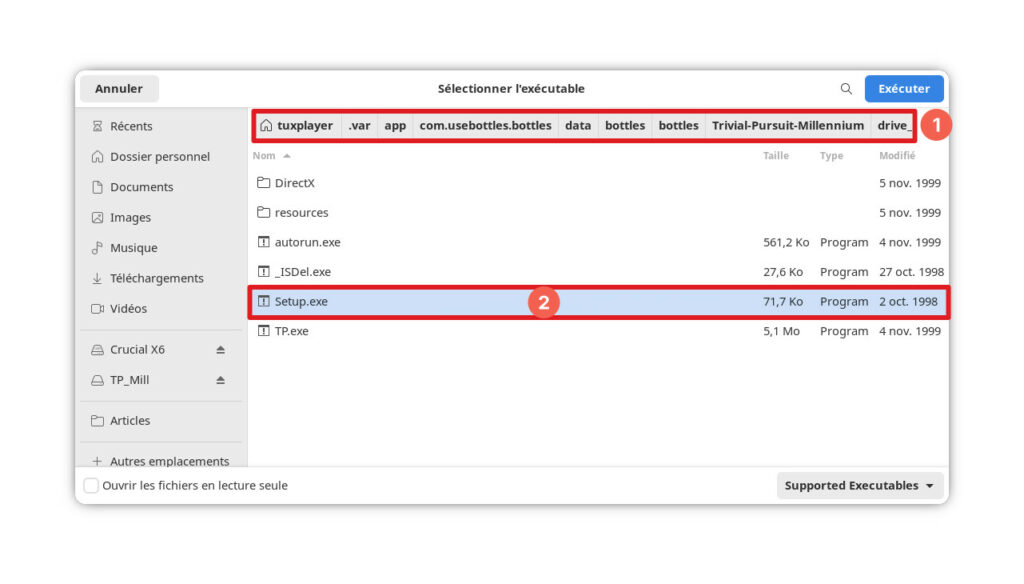Click the TP.exe file icon

click(x=264, y=331)
